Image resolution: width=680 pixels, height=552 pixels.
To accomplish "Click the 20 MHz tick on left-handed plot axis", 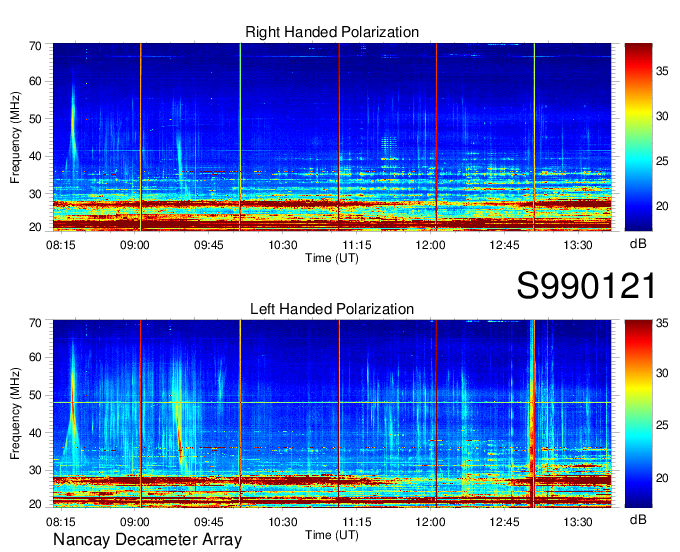I will click(35, 504).
